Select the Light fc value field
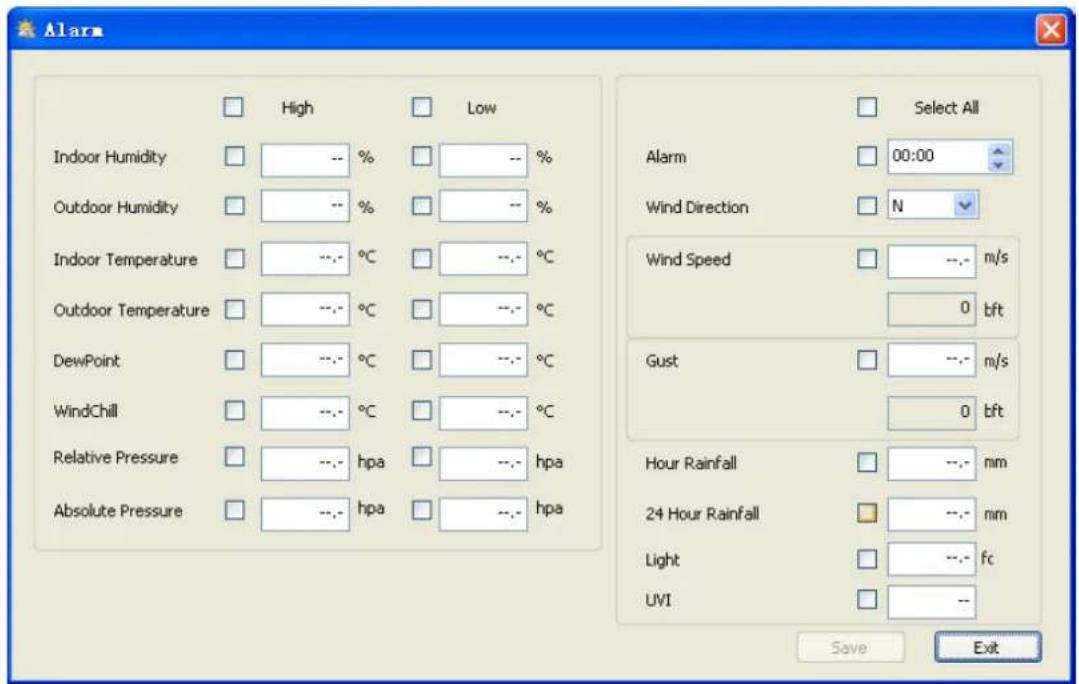Image resolution: width=1079 pixels, height=684 pixels. tap(932, 559)
